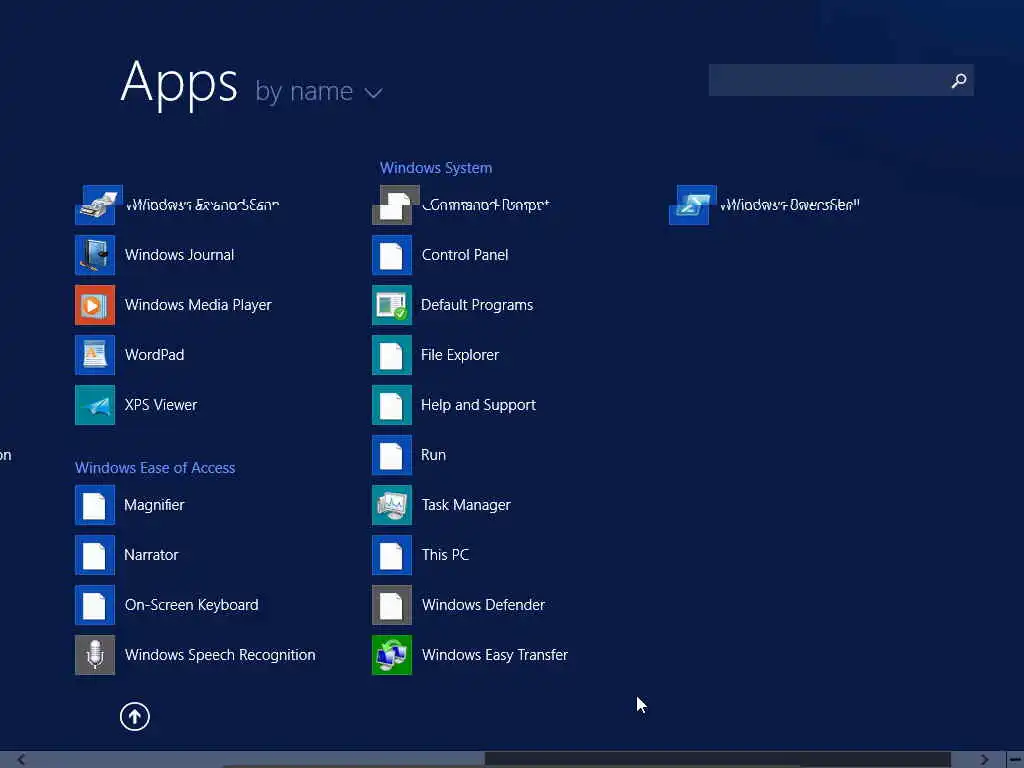Click the 'Windows Easy Transfer' label
Screen dimensions: 1024x768
tap(495, 655)
